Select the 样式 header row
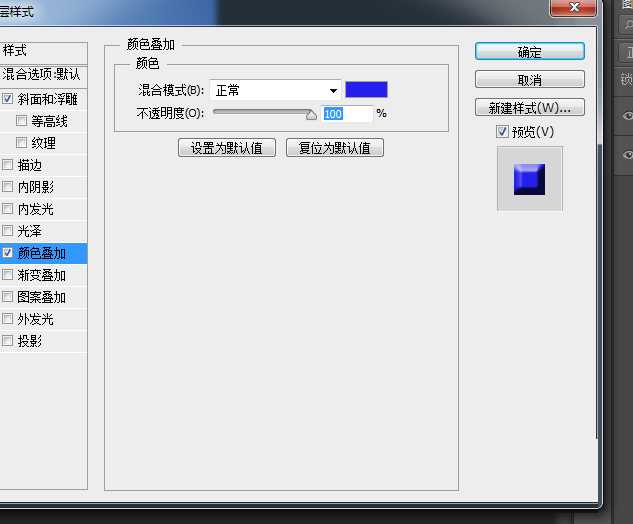633x524 pixels. pyautogui.click(x=44, y=52)
